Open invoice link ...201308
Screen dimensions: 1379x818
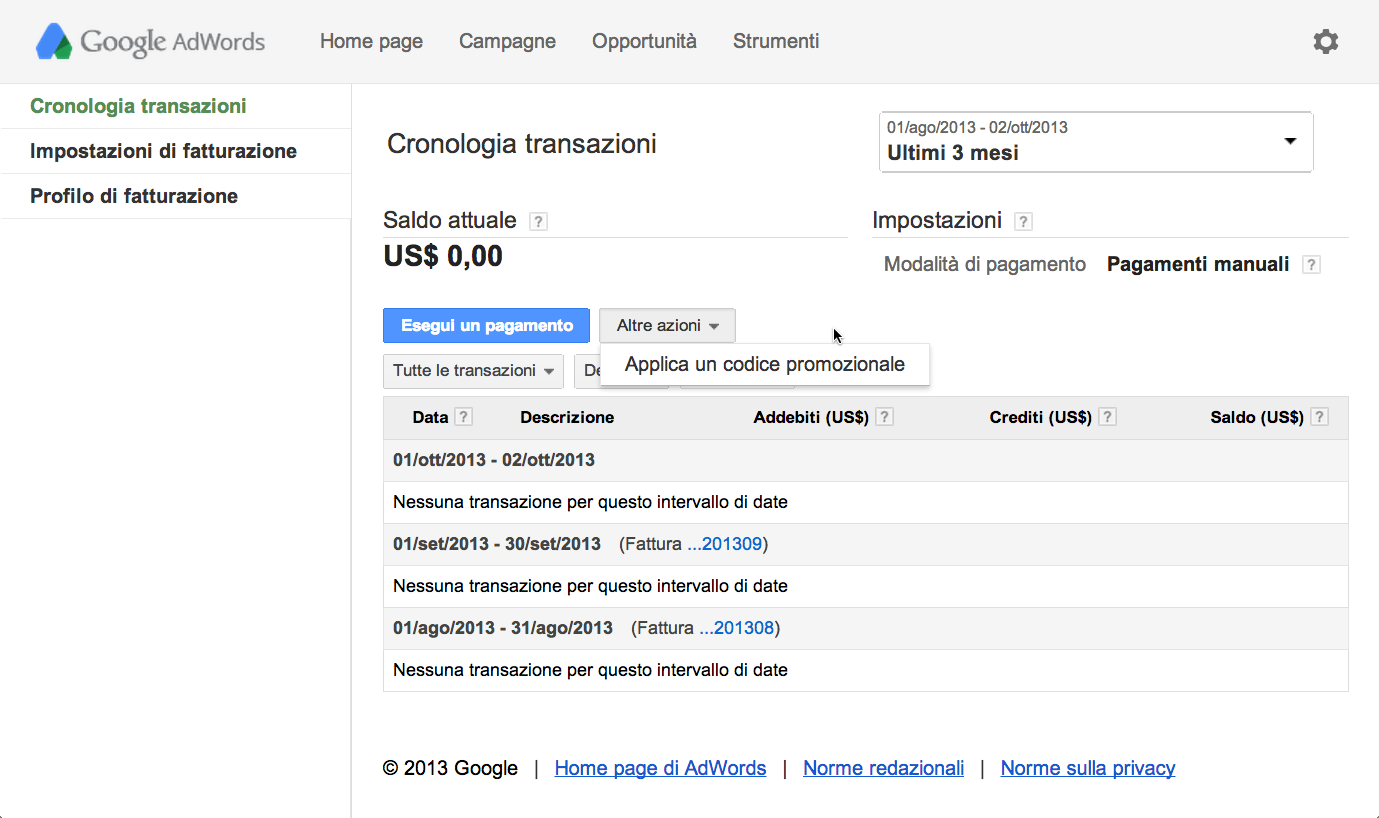tap(737, 628)
